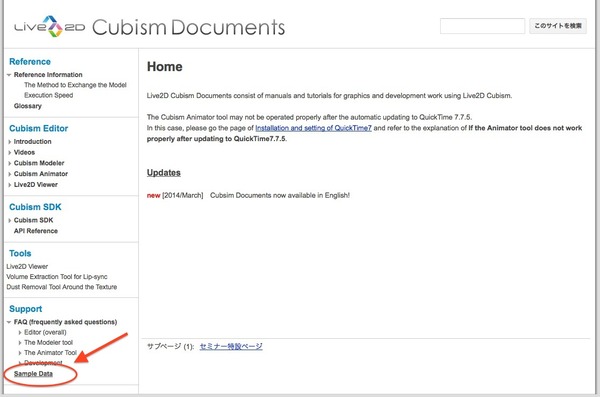Expand the Cubism SDK arrow
This screenshot has width=600, height=397.
9,220
